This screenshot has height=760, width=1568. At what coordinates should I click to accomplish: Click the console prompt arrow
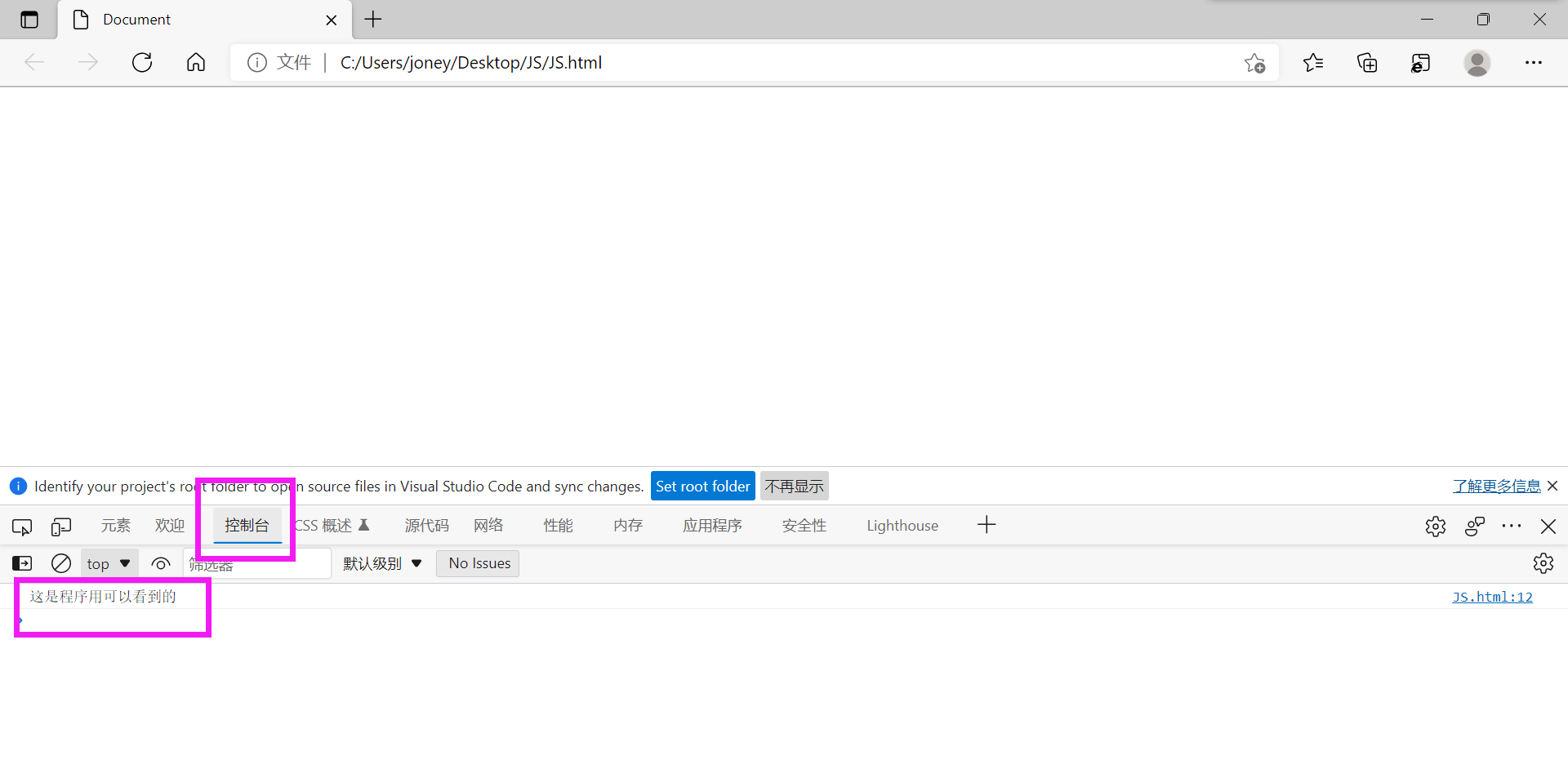coord(20,621)
